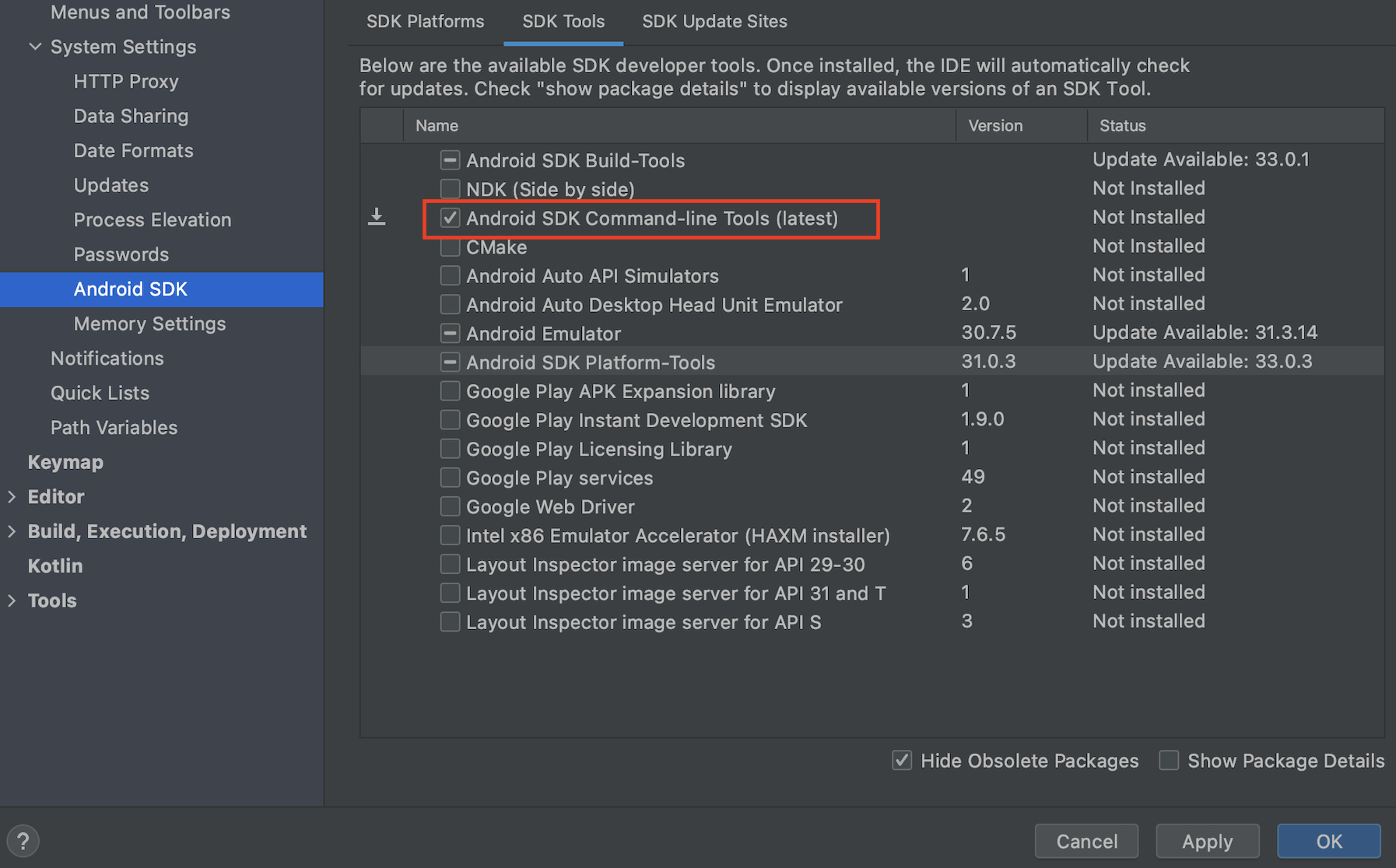The width and height of the screenshot is (1396, 868).
Task: Click version 49 of Google Play services
Action: (973, 476)
